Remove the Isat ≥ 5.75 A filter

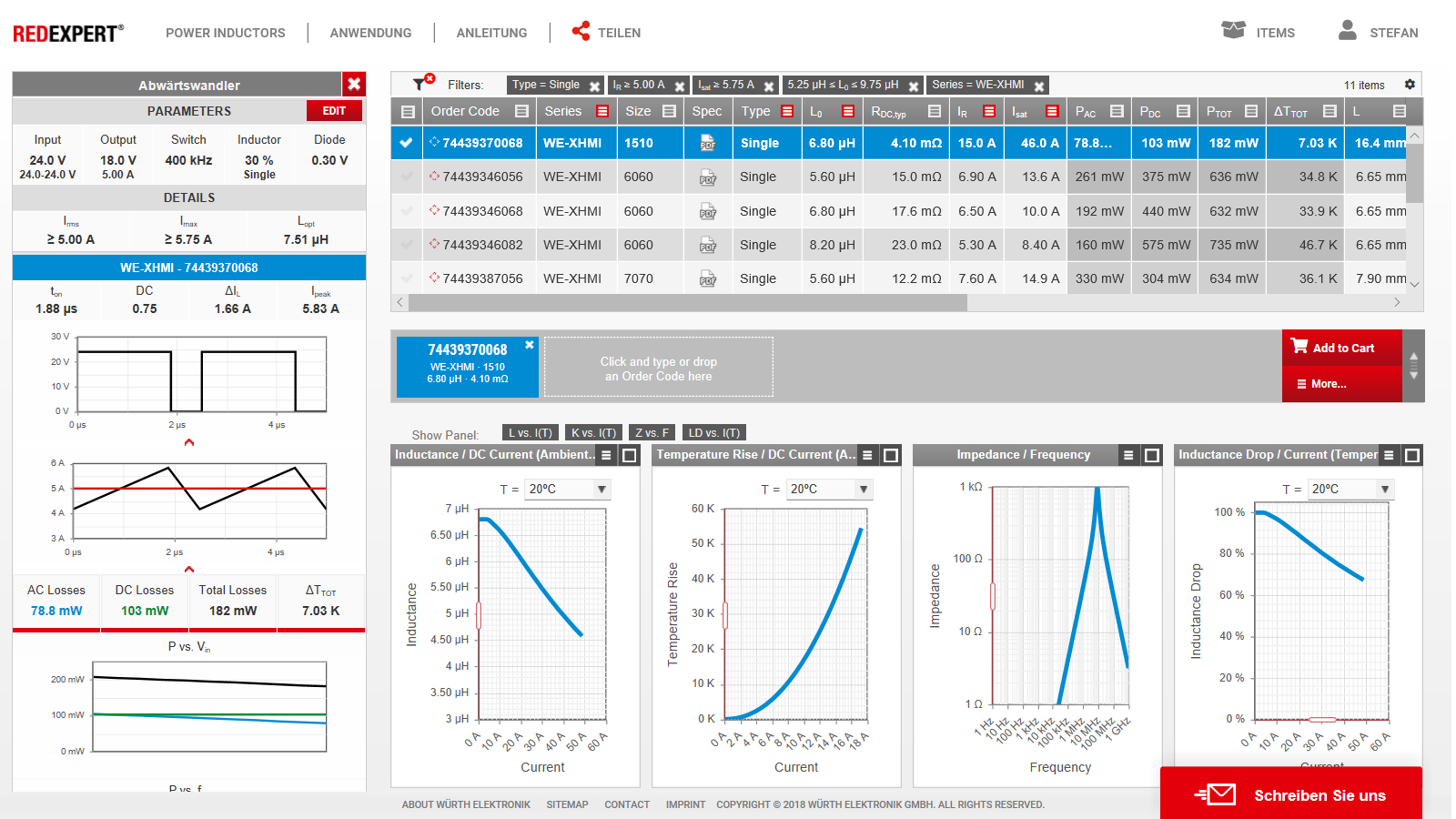click(x=769, y=86)
